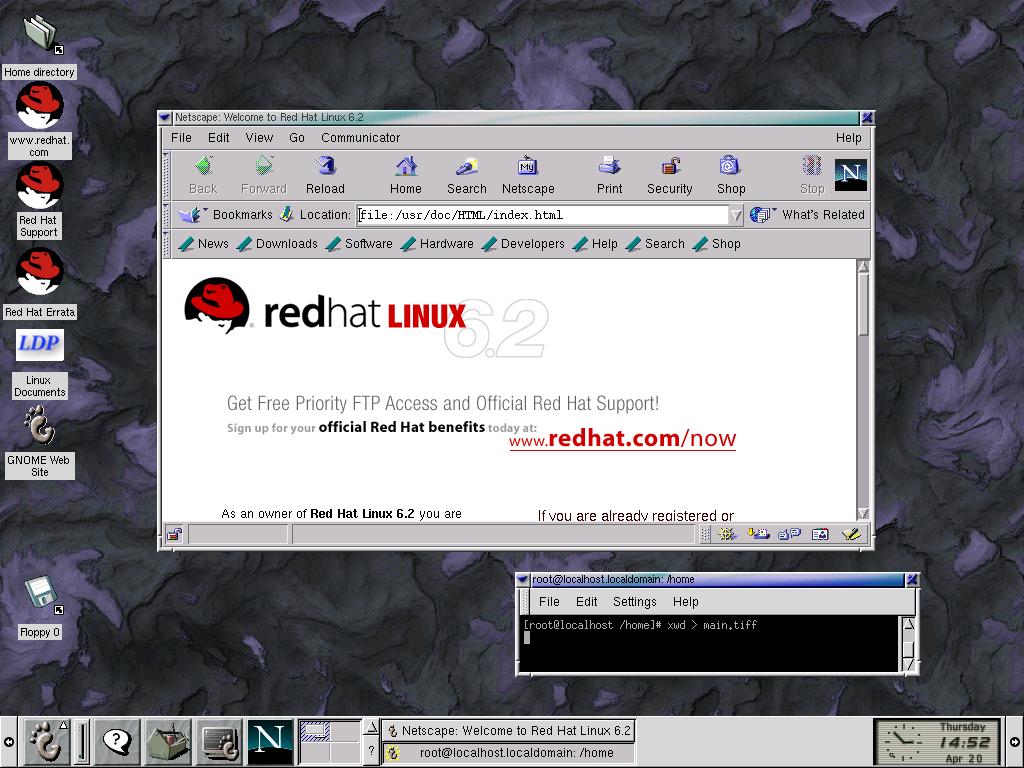Open the GNOME foot main menu
Image resolution: width=1024 pixels, height=768 pixels.
coord(46,741)
